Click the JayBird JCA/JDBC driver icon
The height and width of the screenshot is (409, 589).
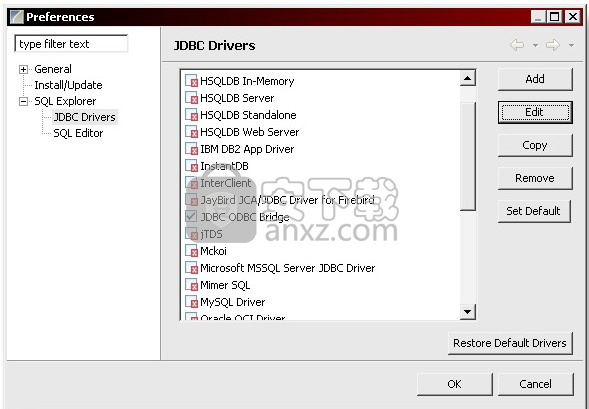(x=192, y=199)
